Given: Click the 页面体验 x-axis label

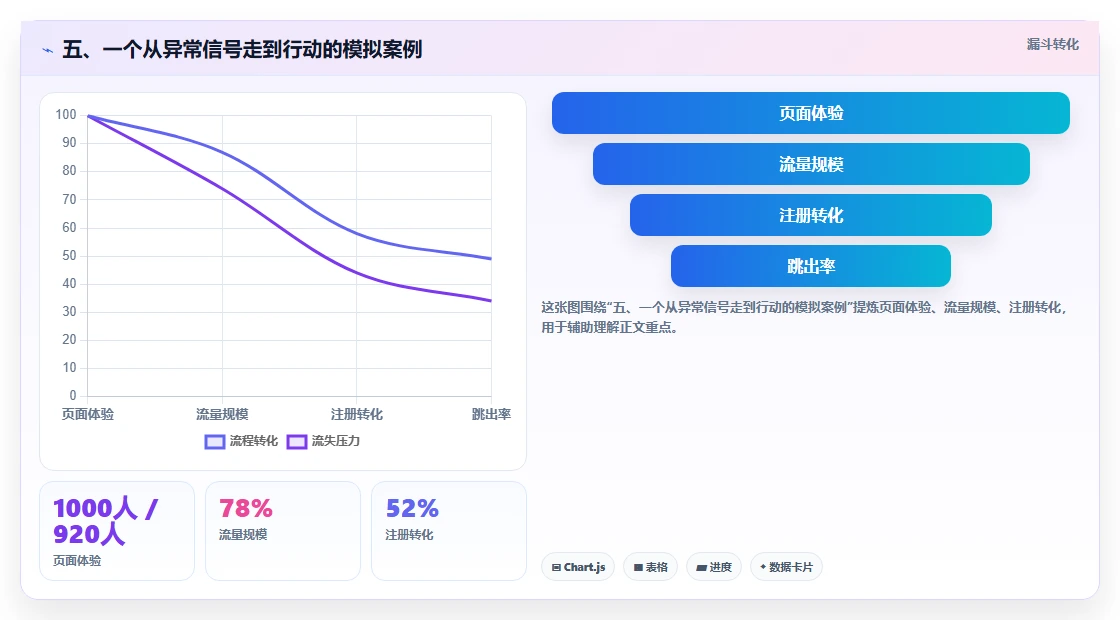Looking at the screenshot, I should pyautogui.click(x=88, y=414).
